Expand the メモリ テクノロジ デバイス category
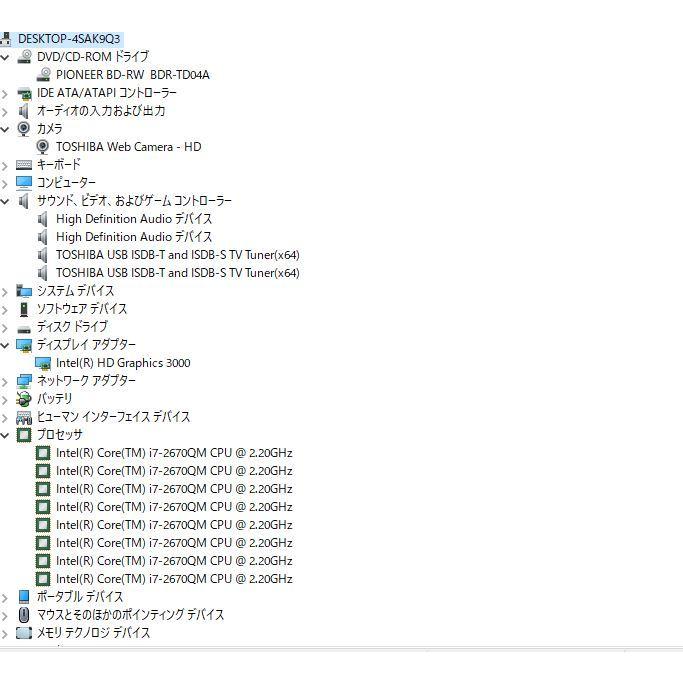The width and height of the screenshot is (683, 683). point(5,633)
